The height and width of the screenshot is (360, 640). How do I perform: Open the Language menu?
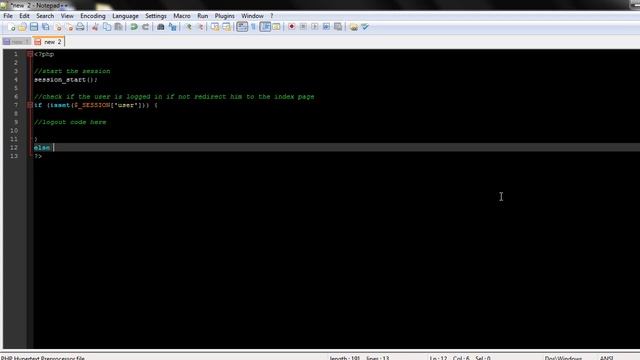pyautogui.click(x=125, y=16)
